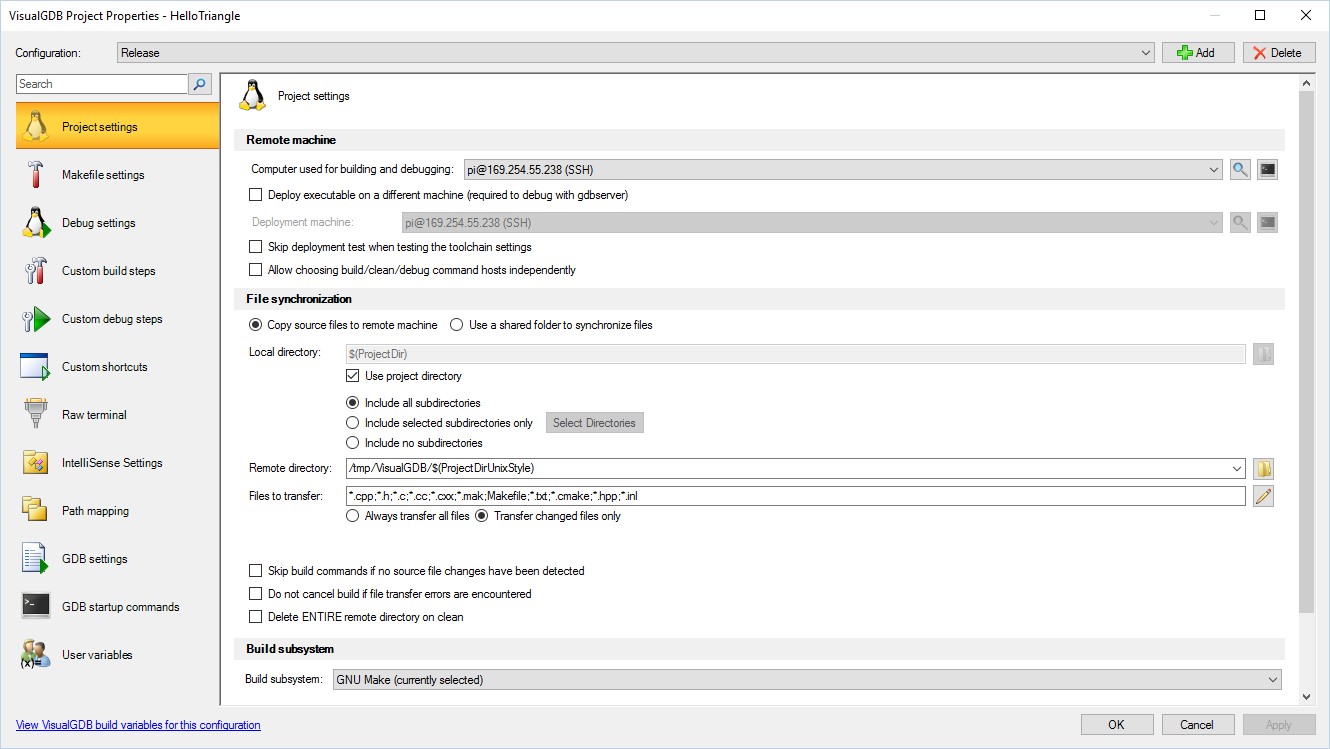Click scrollbar down arrow in settings pane

click(1306, 696)
